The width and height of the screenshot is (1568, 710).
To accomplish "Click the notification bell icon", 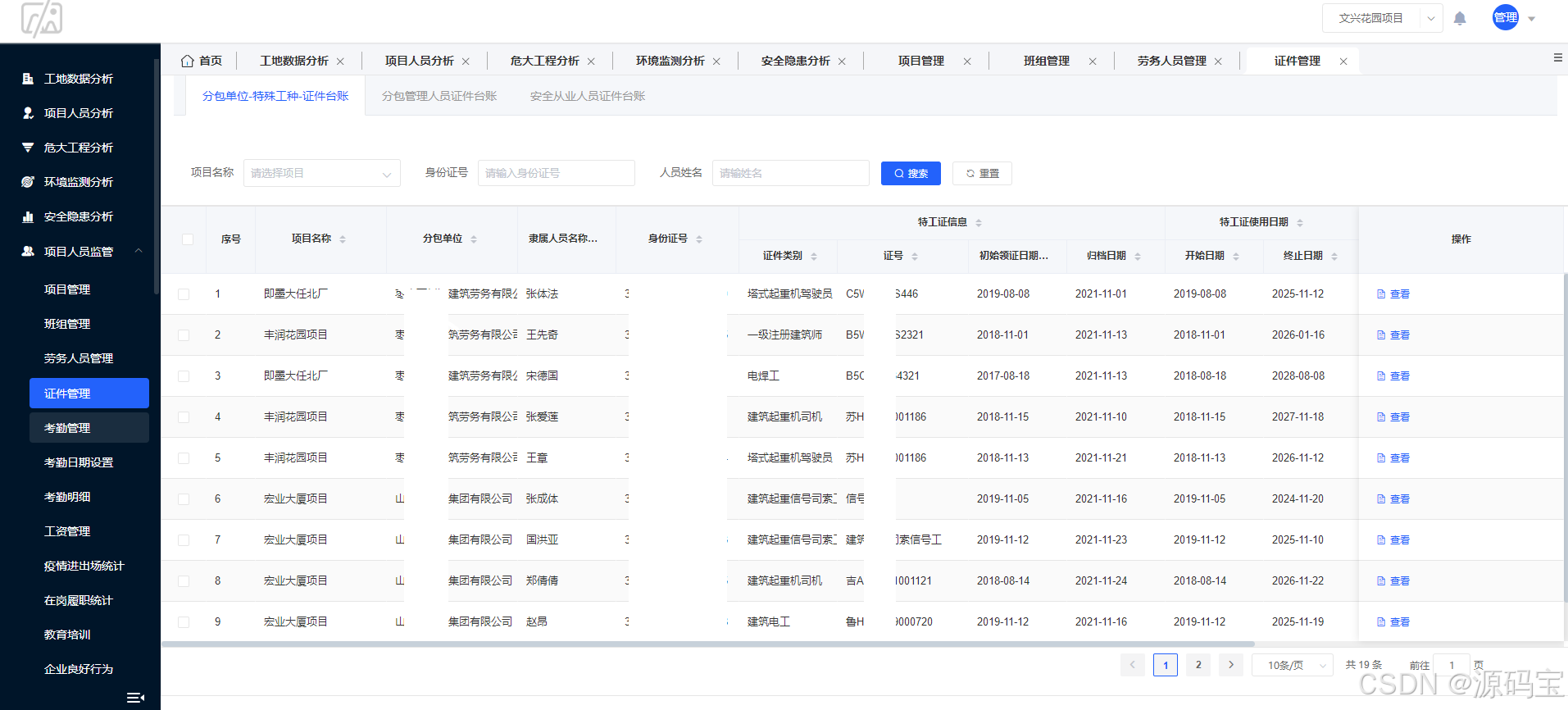I will point(1460,18).
